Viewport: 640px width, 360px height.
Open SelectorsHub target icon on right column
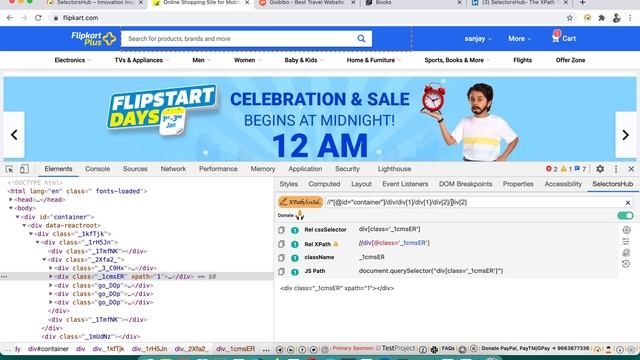(x=626, y=230)
